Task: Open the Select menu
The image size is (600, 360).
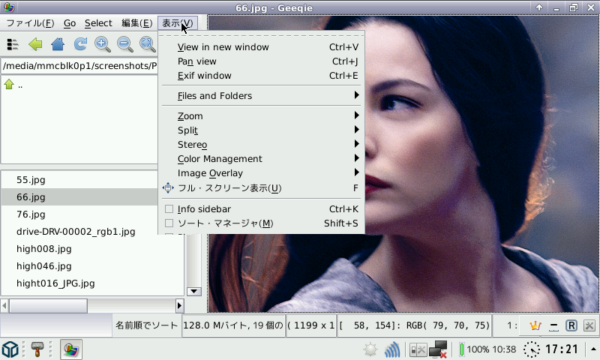Action: (x=98, y=23)
